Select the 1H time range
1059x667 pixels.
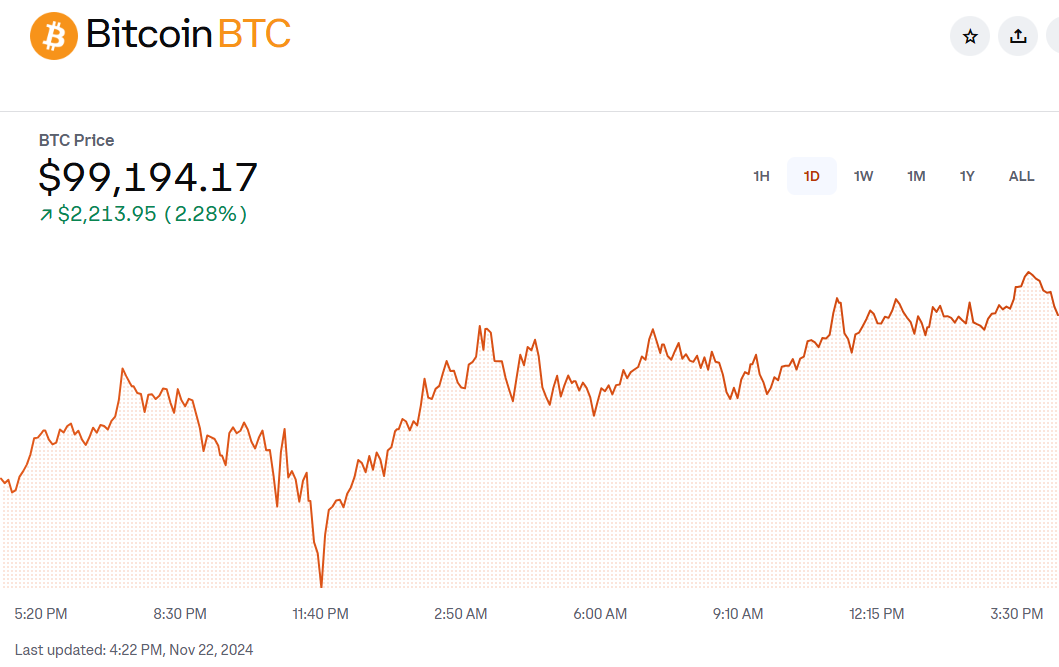coord(761,176)
